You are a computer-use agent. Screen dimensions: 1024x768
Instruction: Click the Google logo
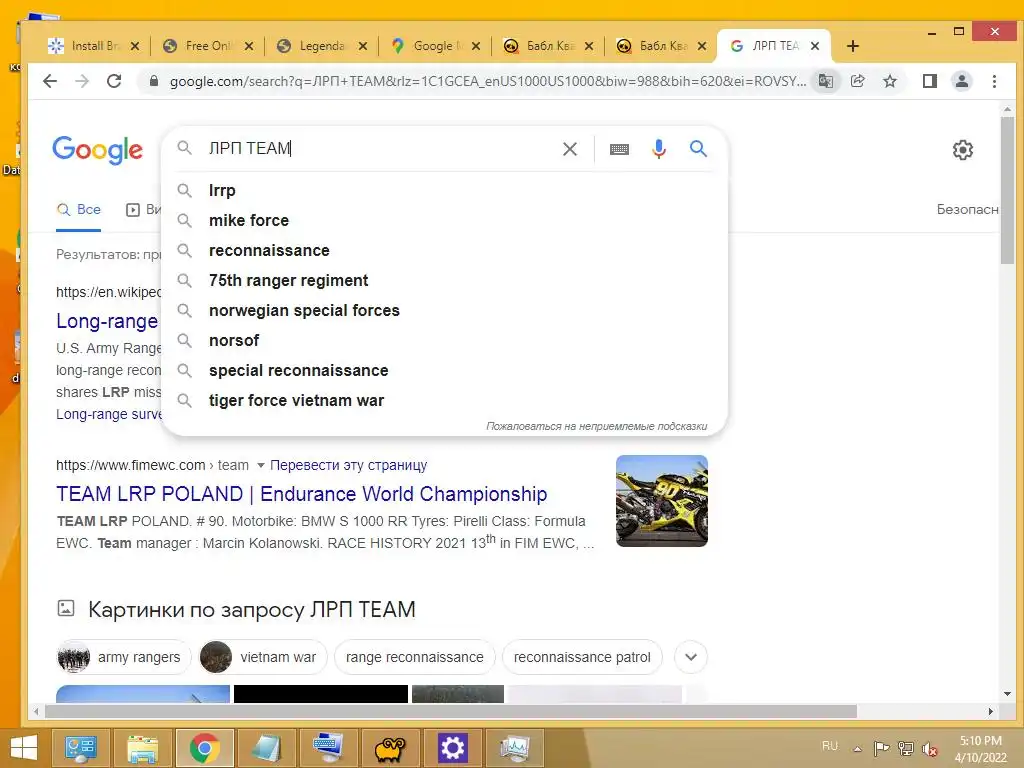pyautogui.click(x=97, y=150)
